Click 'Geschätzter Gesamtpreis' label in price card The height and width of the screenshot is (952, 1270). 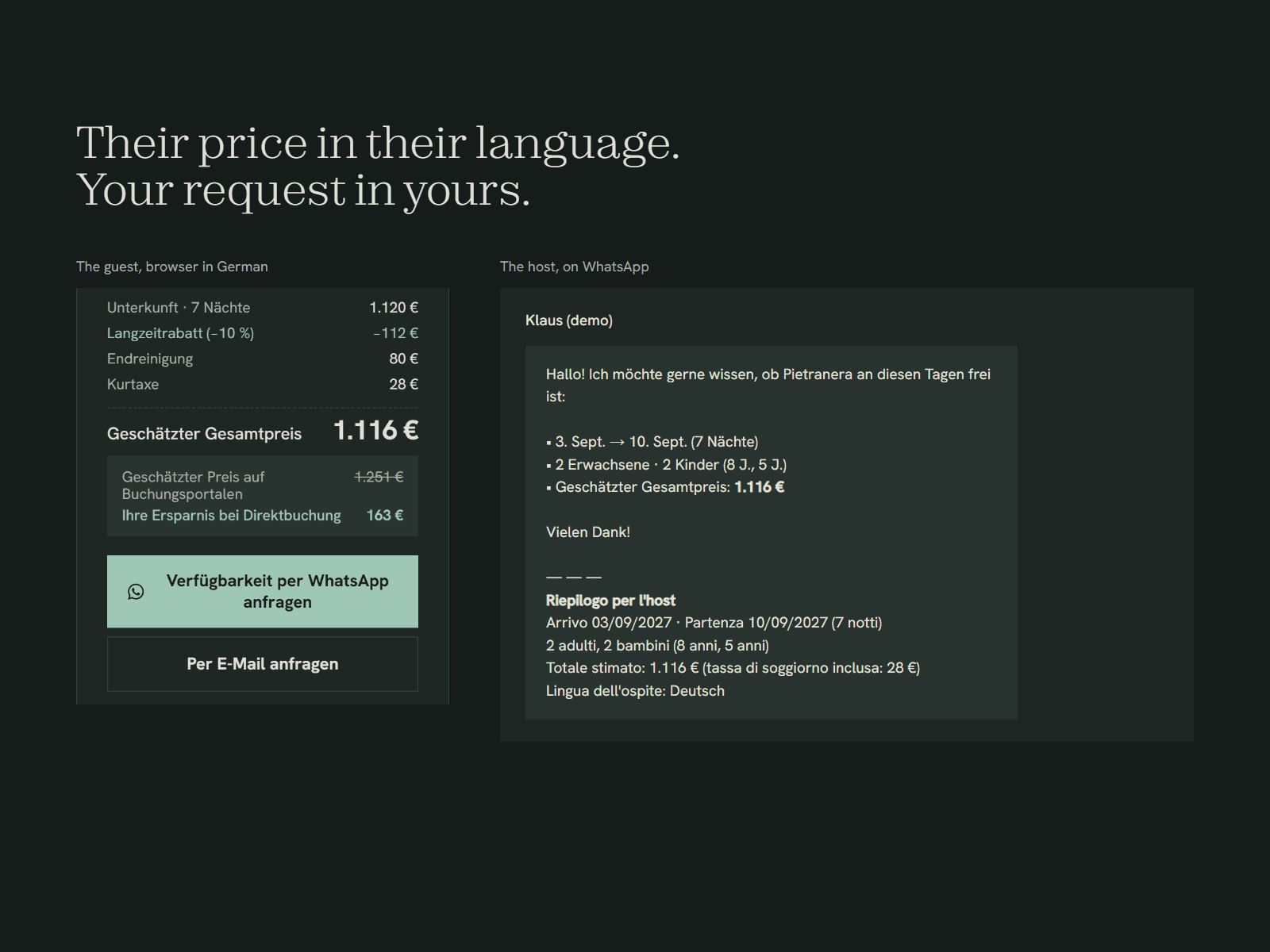(205, 434)
